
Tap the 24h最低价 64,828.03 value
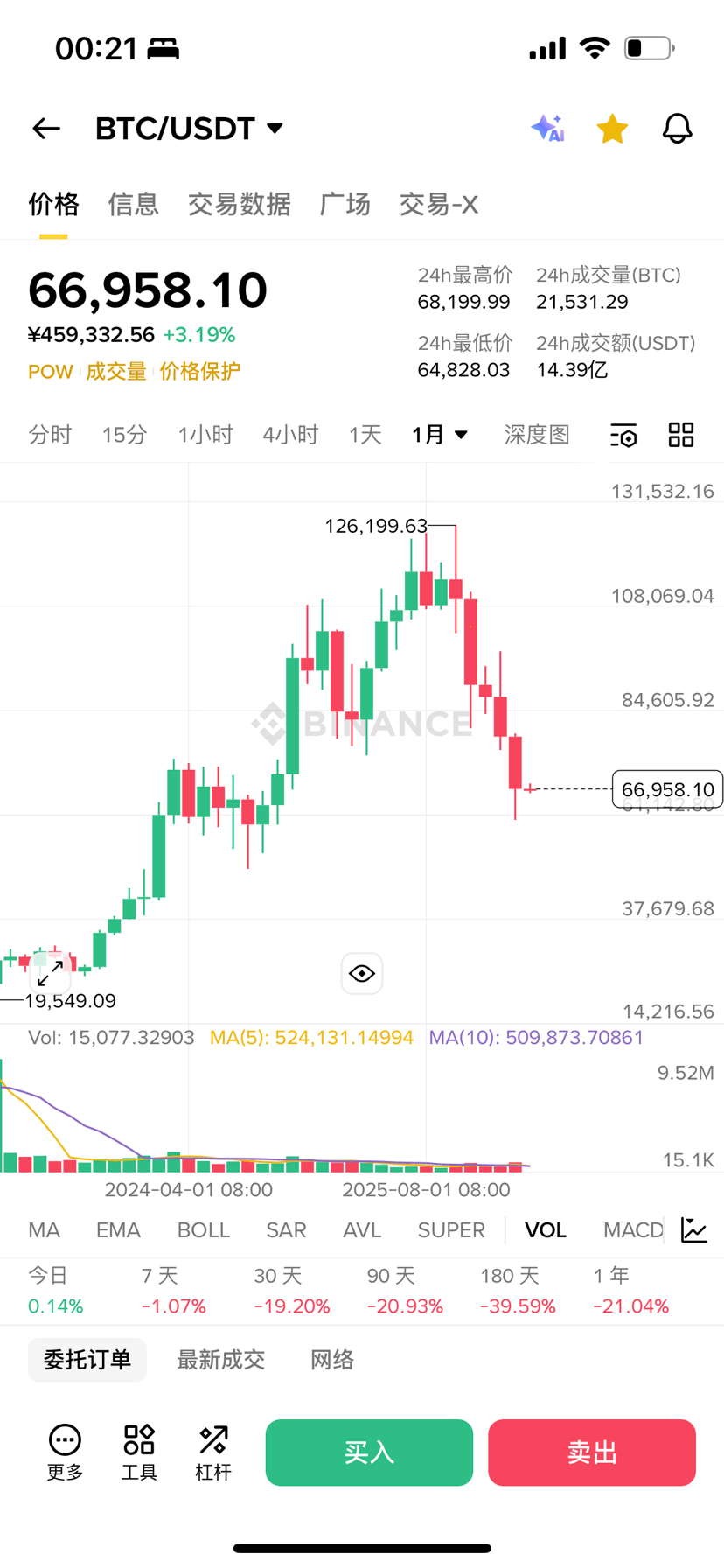[x=463, y=370]
